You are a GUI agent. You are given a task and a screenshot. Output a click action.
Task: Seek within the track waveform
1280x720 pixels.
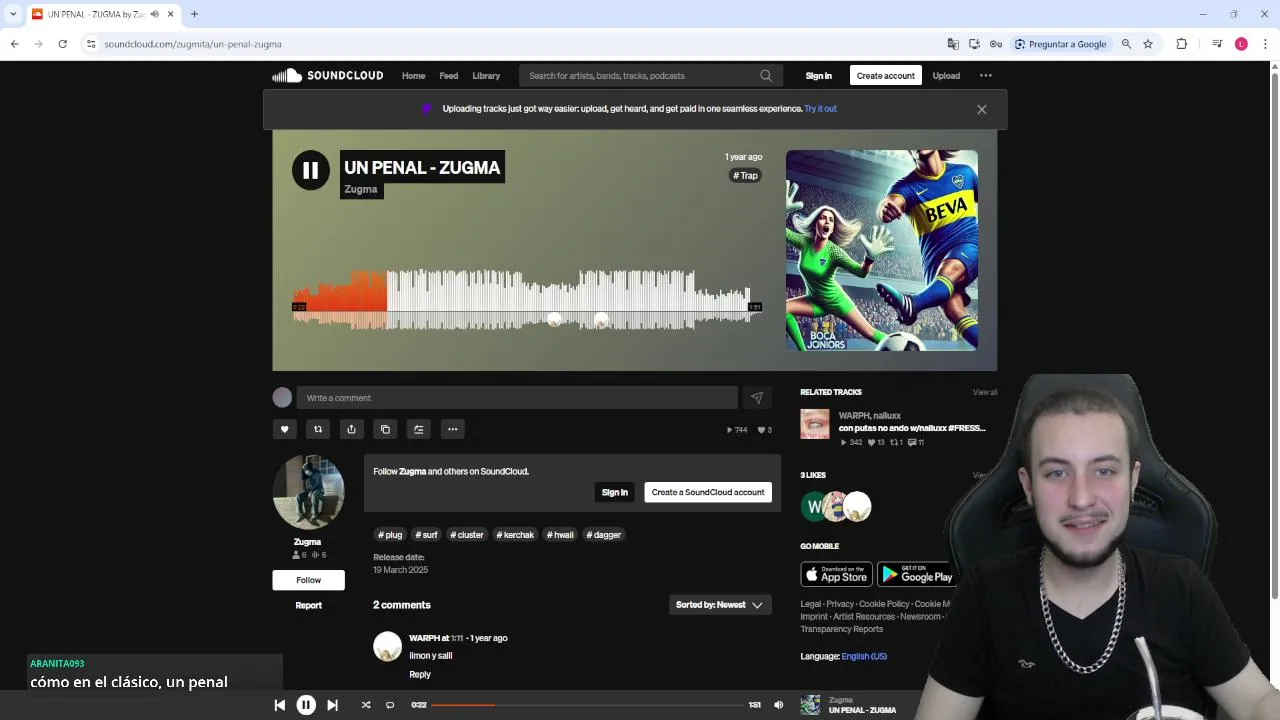[x=527, y=300]
